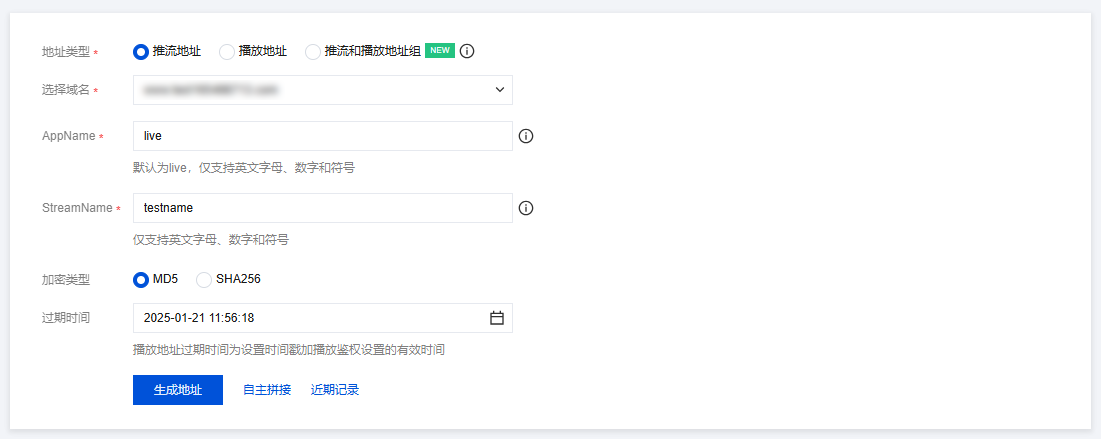
Task: Open the 自主拼接 link
Action: 267,390
